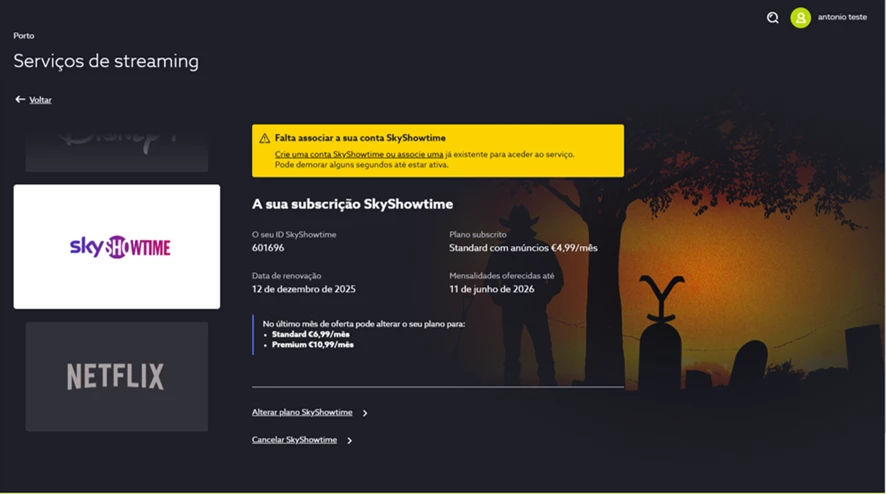Image resolution: width=886 pixels, height=494 pixels.
Task: Click the 'Plano subscrito' label
Action: [478, 235]
